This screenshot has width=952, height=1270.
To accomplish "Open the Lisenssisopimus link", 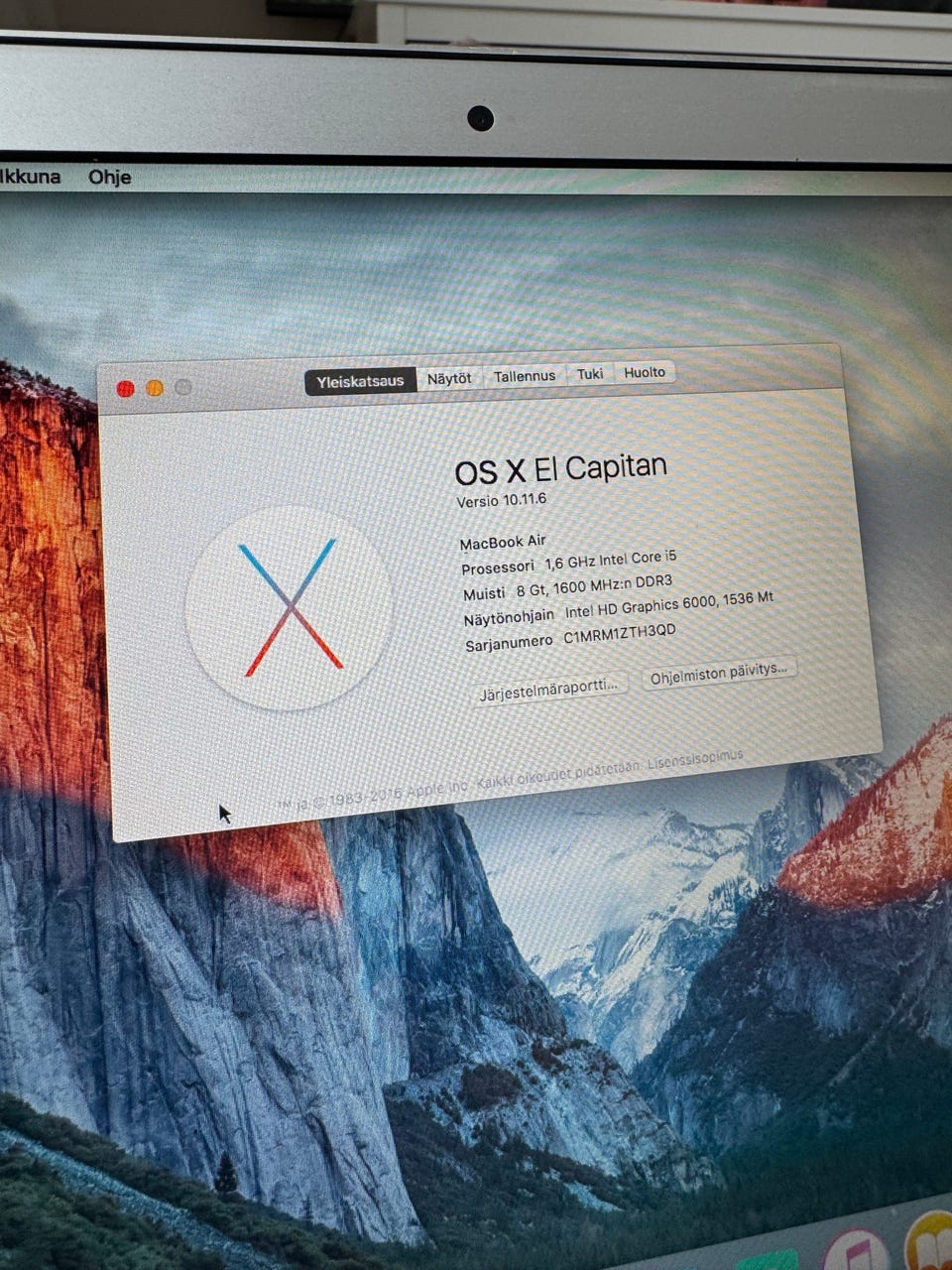I will [x=694, y=759].
